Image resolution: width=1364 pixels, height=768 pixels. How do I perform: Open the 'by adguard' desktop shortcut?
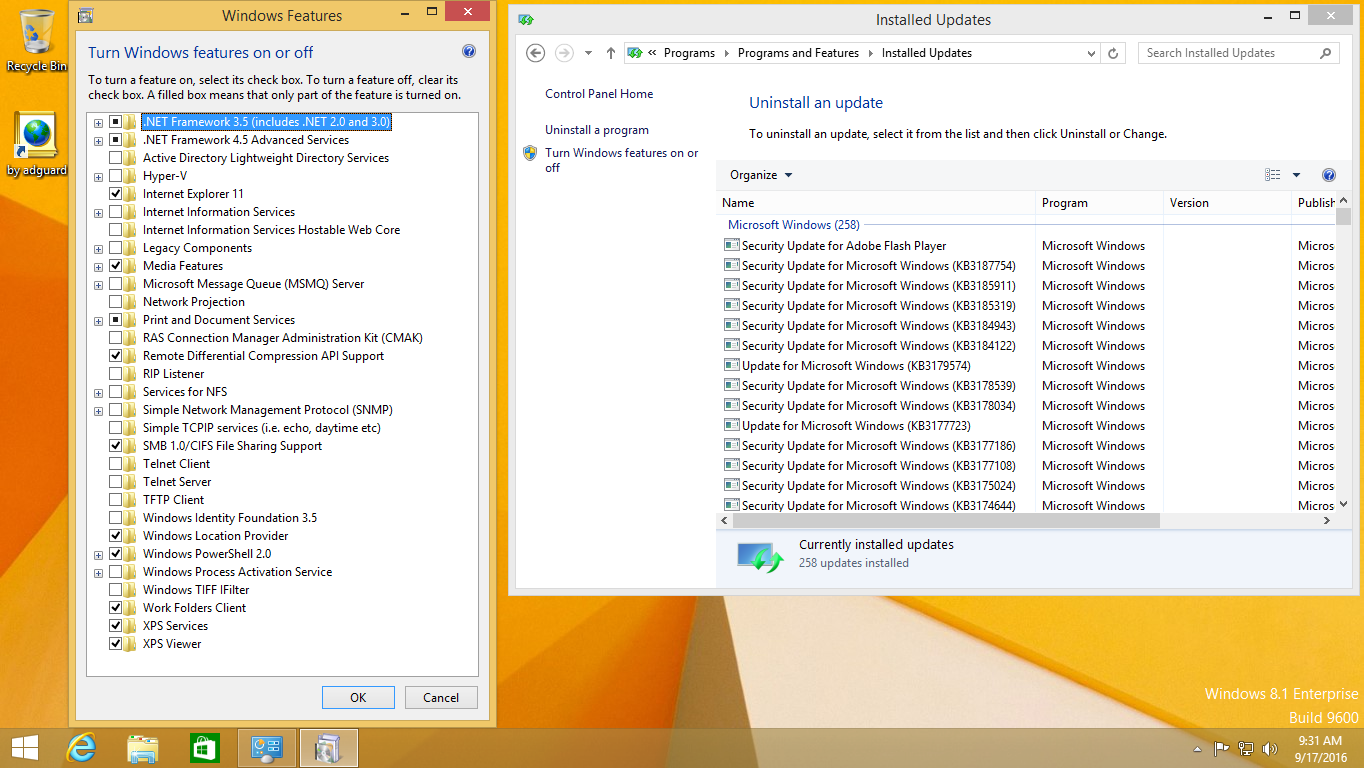coord(36,143)
